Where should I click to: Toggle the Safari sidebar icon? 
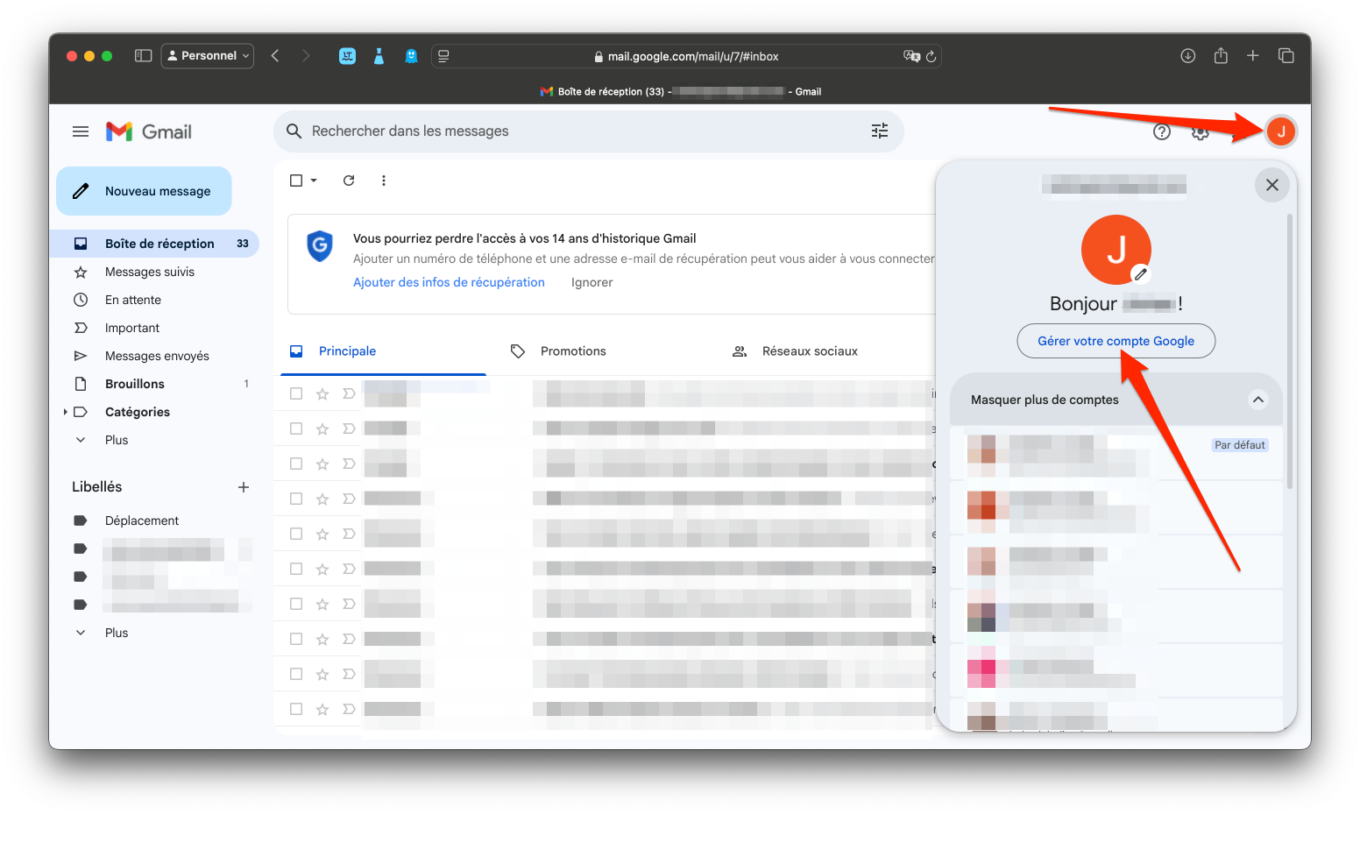click(143, 56)
